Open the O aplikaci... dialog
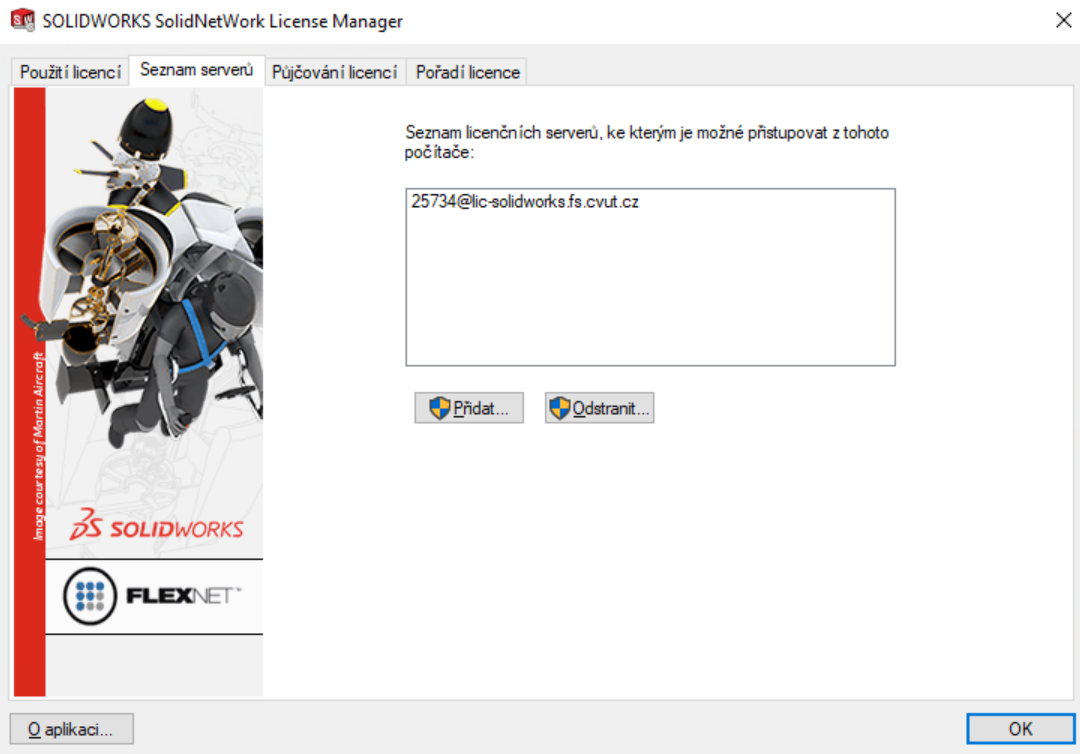The image size is (1080, 754). pyautogui.click(x=71, y=729)
